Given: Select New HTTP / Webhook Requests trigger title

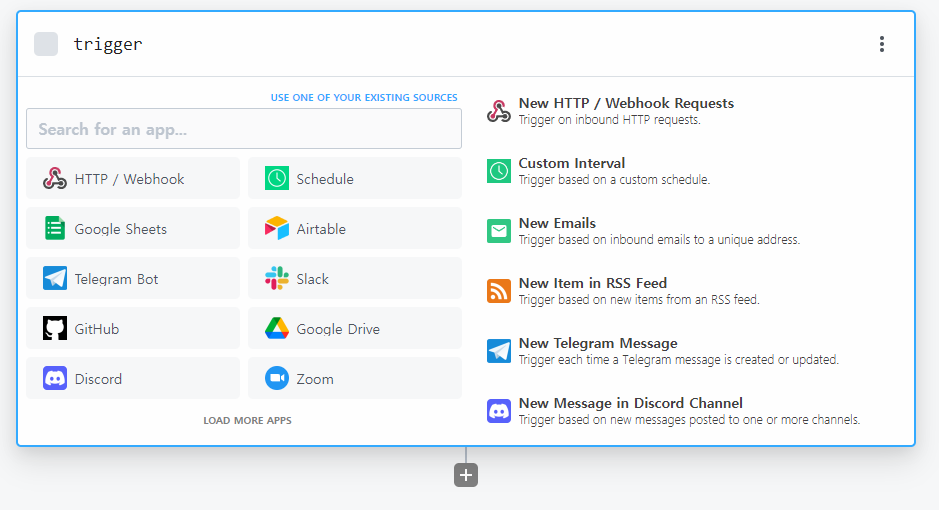Looking at the screenshot, I should point(626,103).
